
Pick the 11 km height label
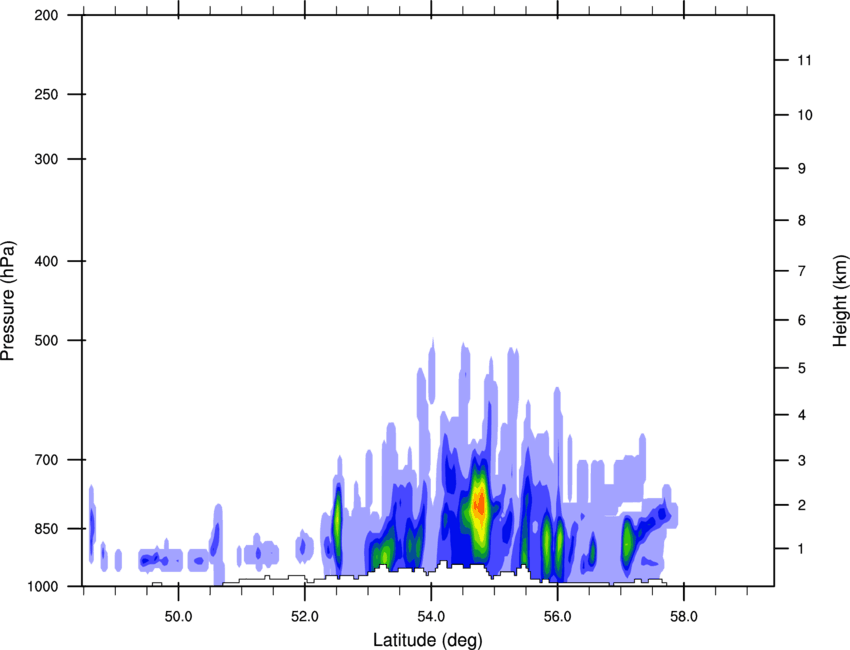[804, 60]
